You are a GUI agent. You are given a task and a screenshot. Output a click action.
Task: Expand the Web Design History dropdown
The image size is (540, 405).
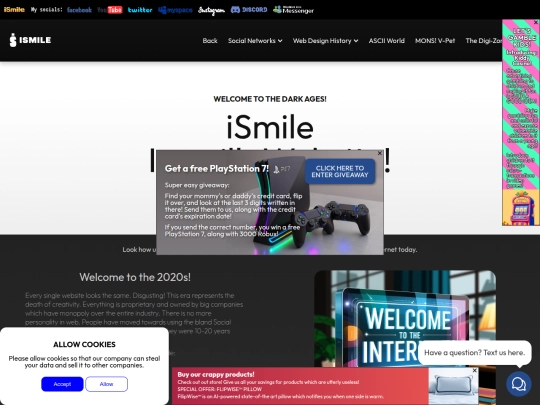point(325,41)
